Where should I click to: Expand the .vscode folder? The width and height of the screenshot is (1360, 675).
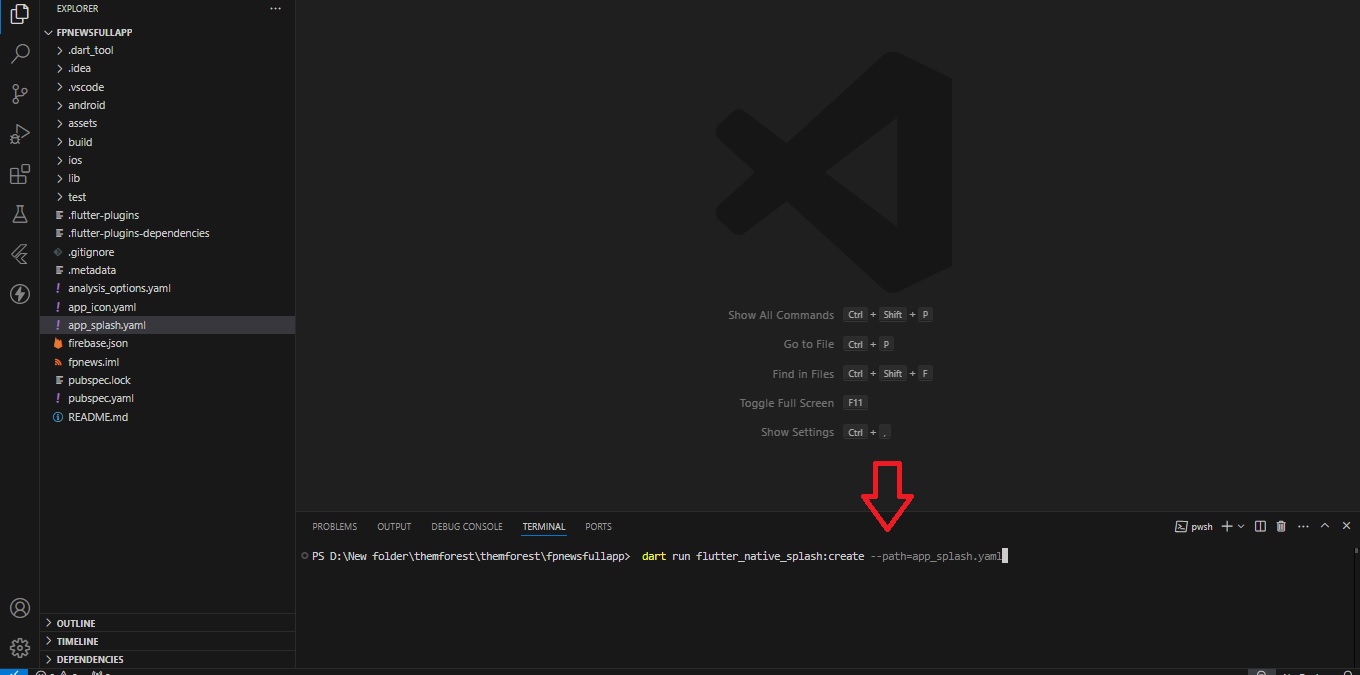pyautogui.click(x=168, y=87)
